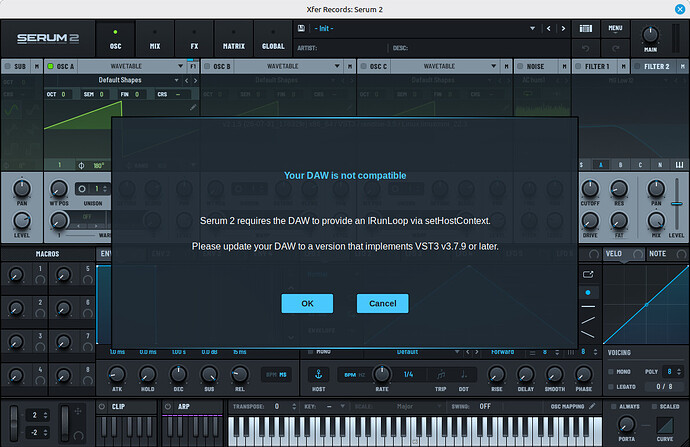This screenshot has height=447, width=690.
Task: Select next OSC A wavetable arrow
Action: (195, 80)
